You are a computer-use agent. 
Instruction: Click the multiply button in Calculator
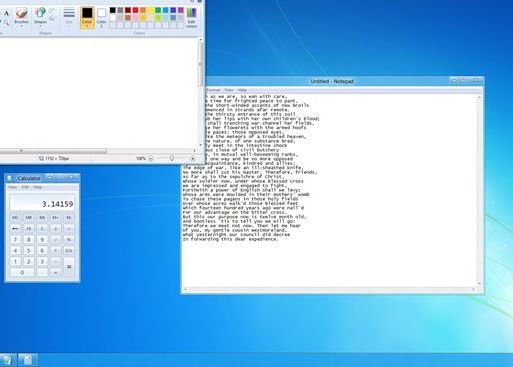[x=55, y=251]
